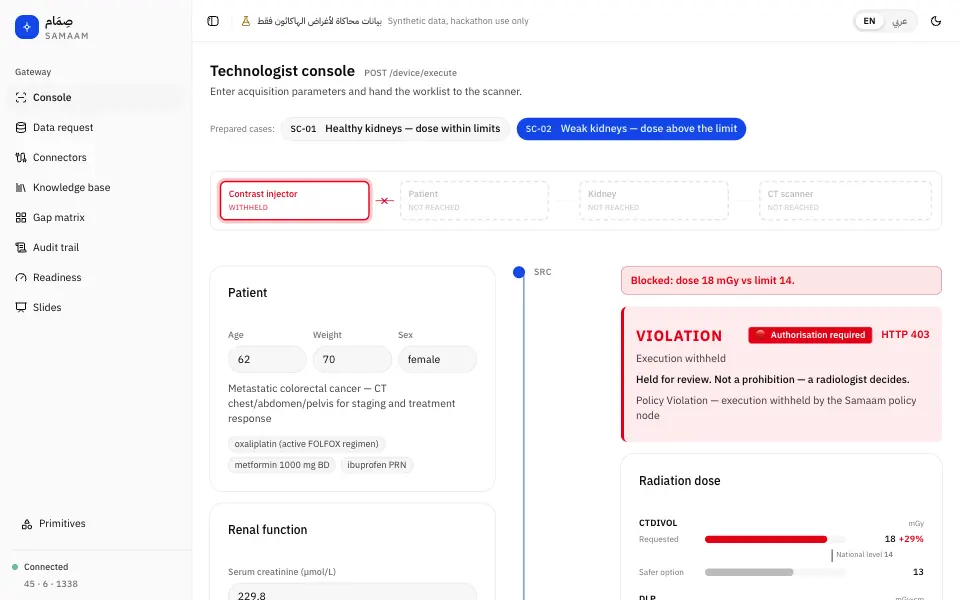Click the Data request database icon
This screenshot has width=960, height=600.
pyautogui.click(x=21, y=127)
